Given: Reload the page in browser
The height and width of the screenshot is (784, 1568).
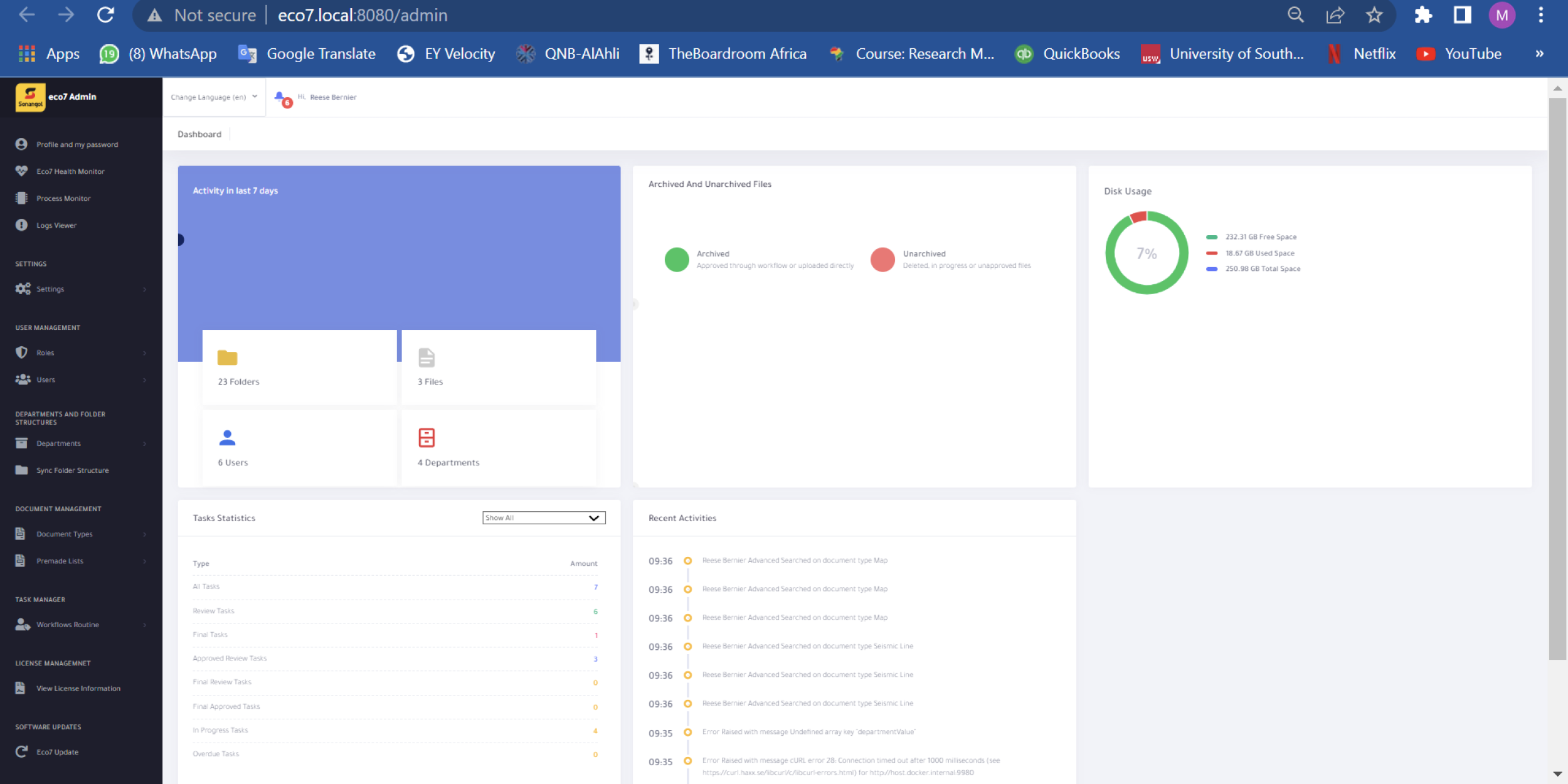Looking at the screenshot, I should 105,15.
